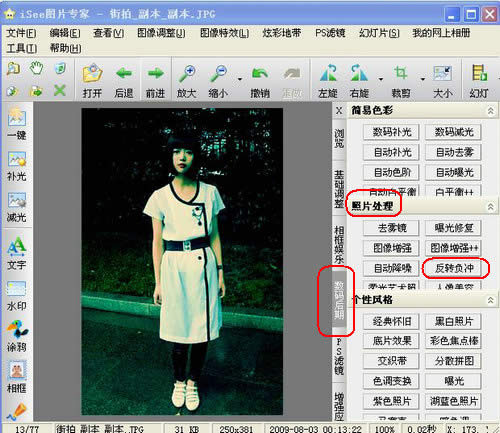The height and width of the screenshot is (433, 500).
Task: Open the 涂鸦 doodle tool
Action: coord(17,336)
